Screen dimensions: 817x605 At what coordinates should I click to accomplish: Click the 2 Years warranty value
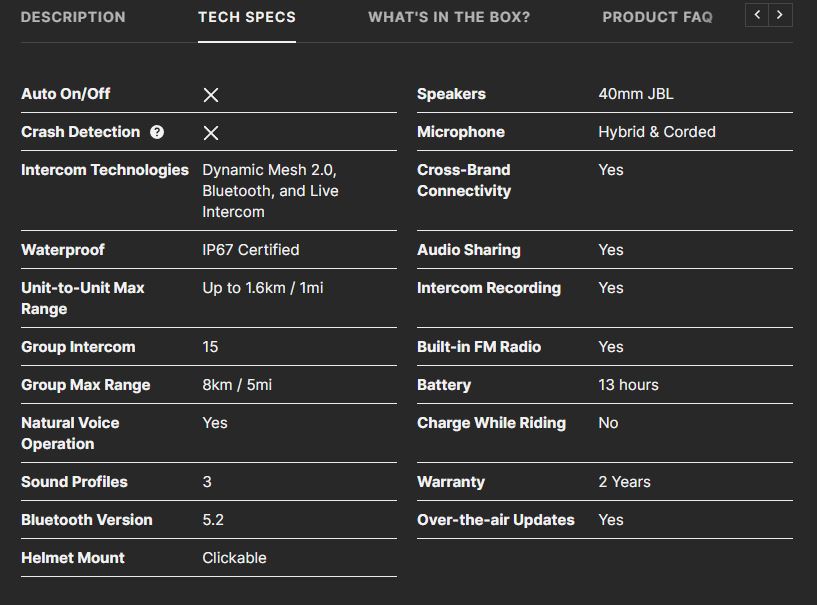click(624, 481)
